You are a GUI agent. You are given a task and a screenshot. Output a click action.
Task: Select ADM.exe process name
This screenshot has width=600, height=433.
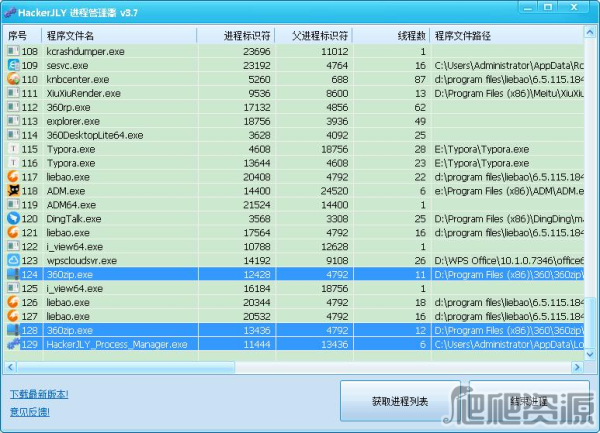[66, 191]
